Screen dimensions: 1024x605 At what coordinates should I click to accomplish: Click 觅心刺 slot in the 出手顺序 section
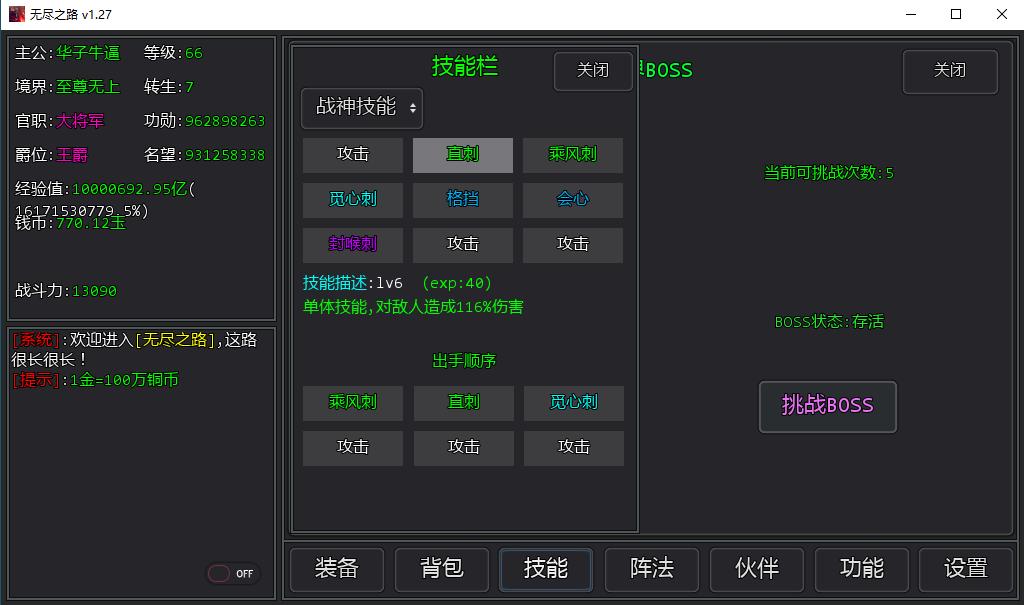coord(574,403)
